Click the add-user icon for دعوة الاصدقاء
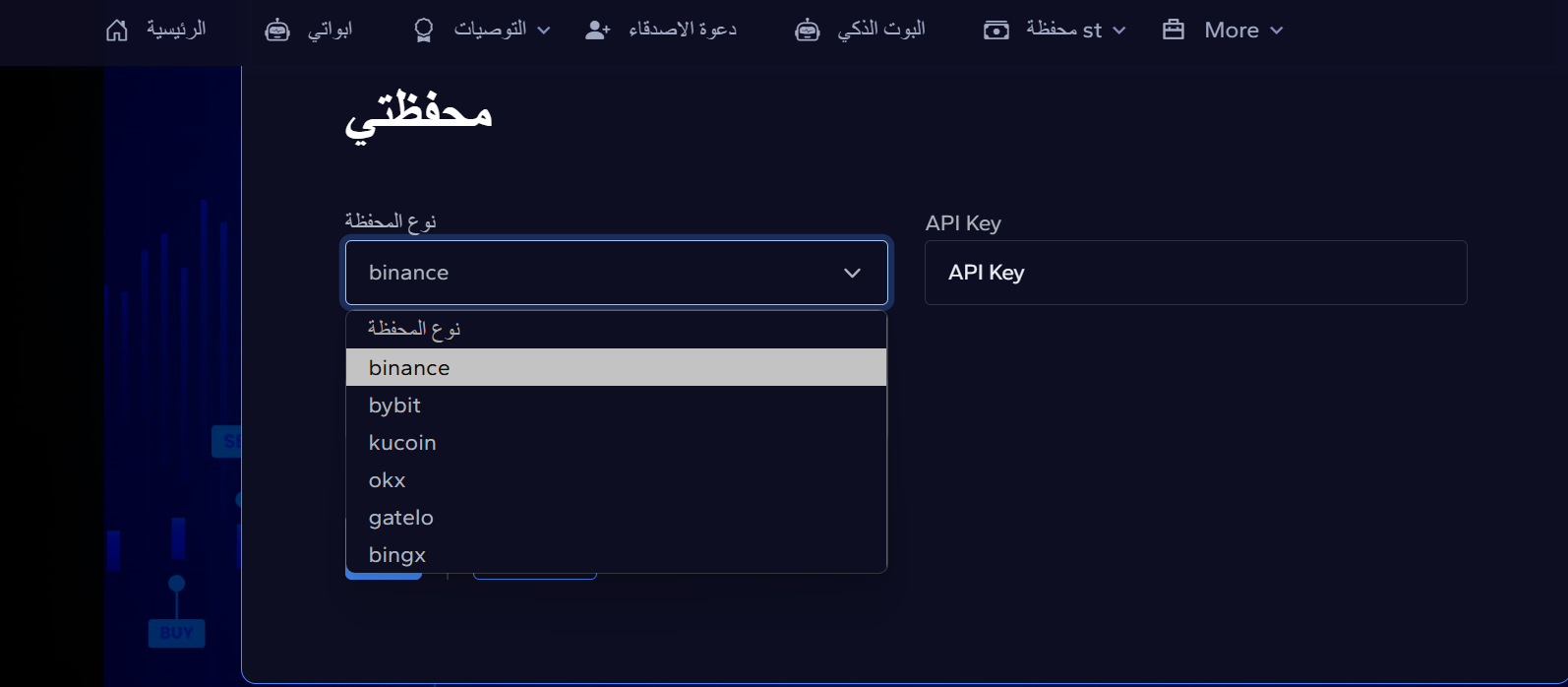1568x687 pixels. [x=598, y=31]
